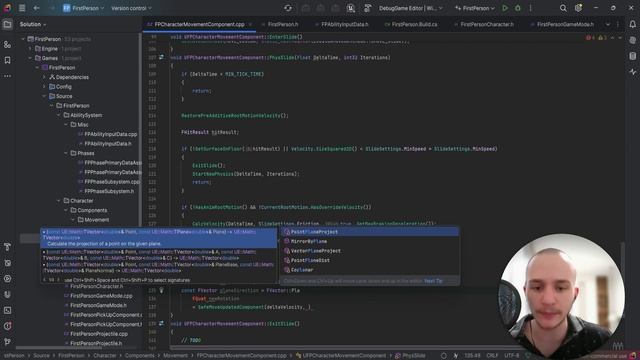Image resolution: width=640 pixels, height=360 pixels.
Task: Expand the Engine node in solution tree
Action: click(x=30, y=49)
